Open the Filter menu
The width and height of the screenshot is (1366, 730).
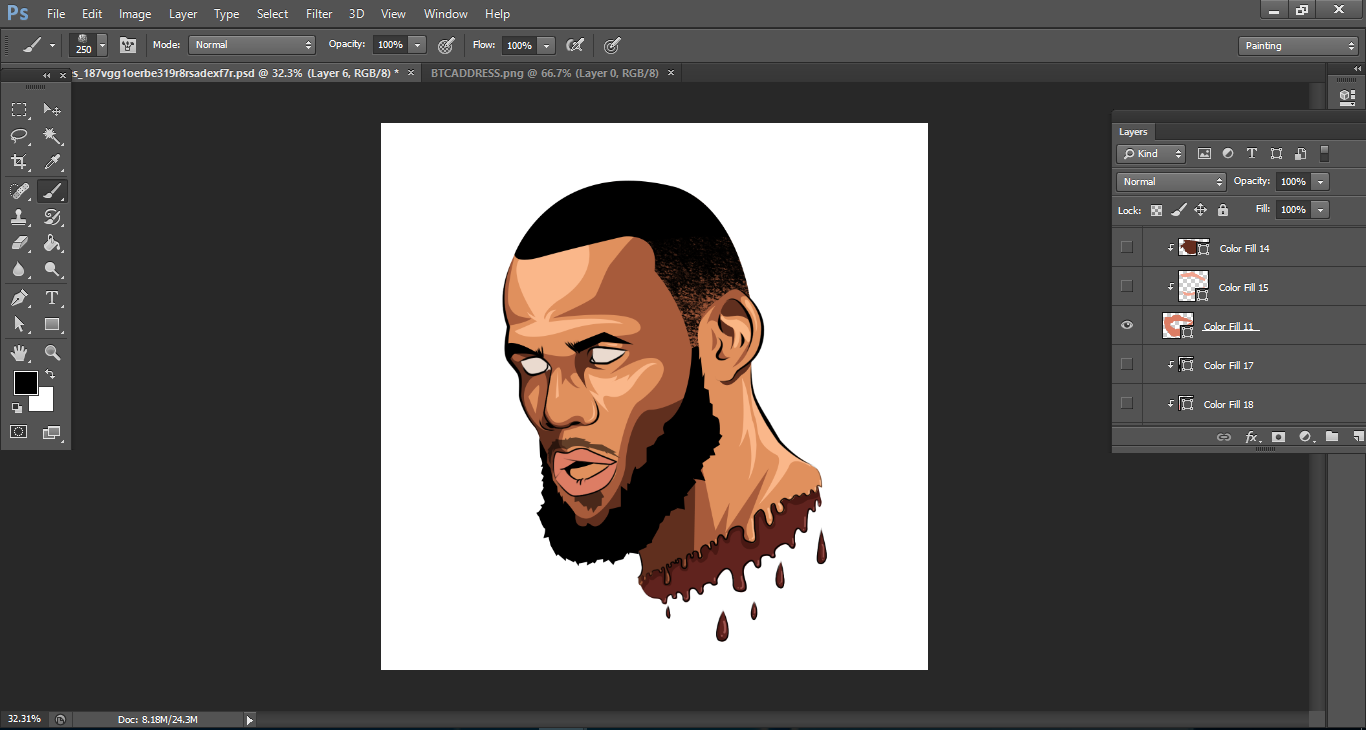tap(319, 14)
